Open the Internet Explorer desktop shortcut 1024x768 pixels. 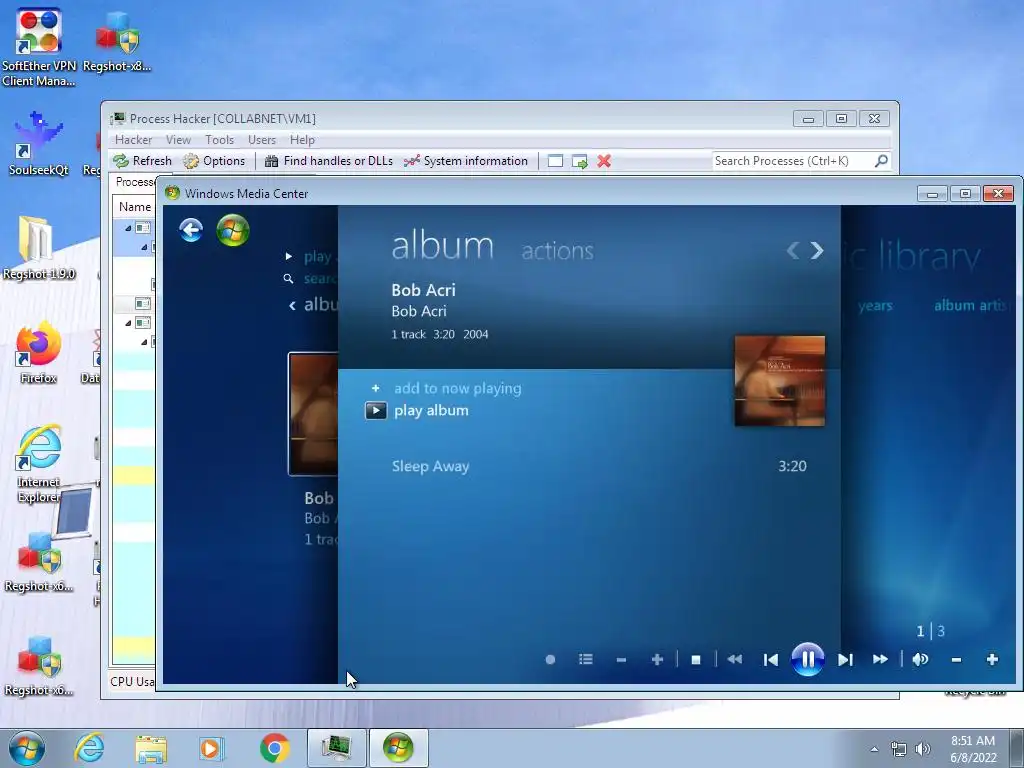[x=39, y=464]
